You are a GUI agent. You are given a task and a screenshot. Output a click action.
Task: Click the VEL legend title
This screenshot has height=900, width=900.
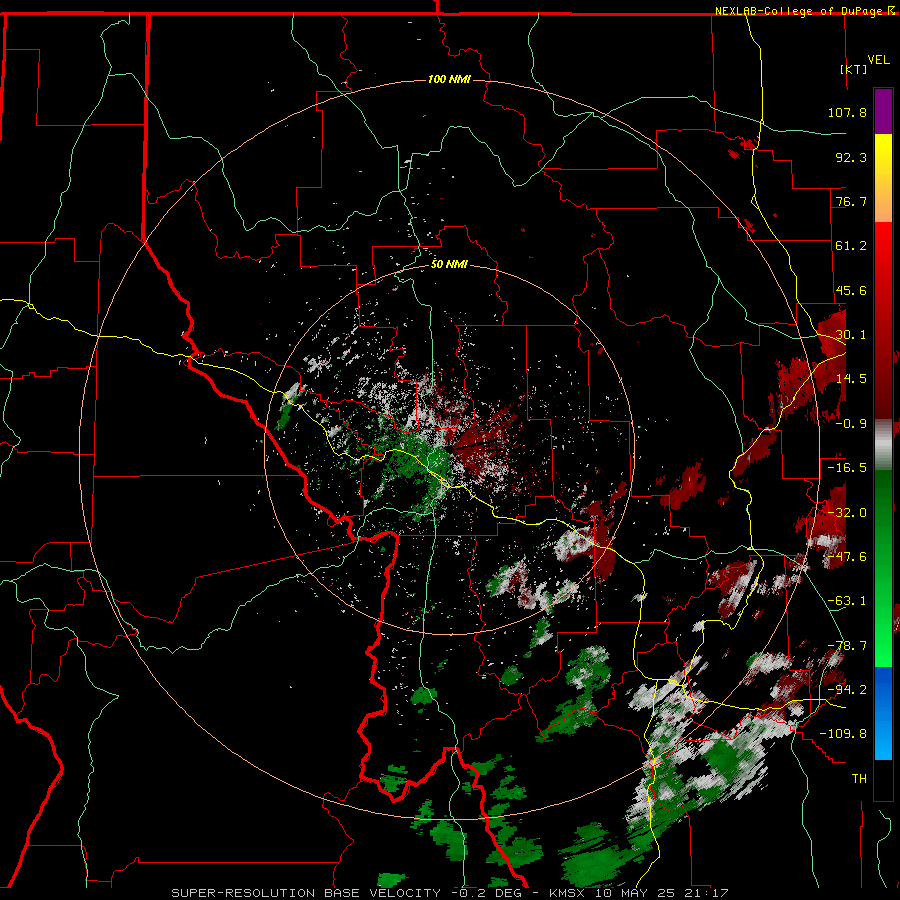(x=878, y=60)
